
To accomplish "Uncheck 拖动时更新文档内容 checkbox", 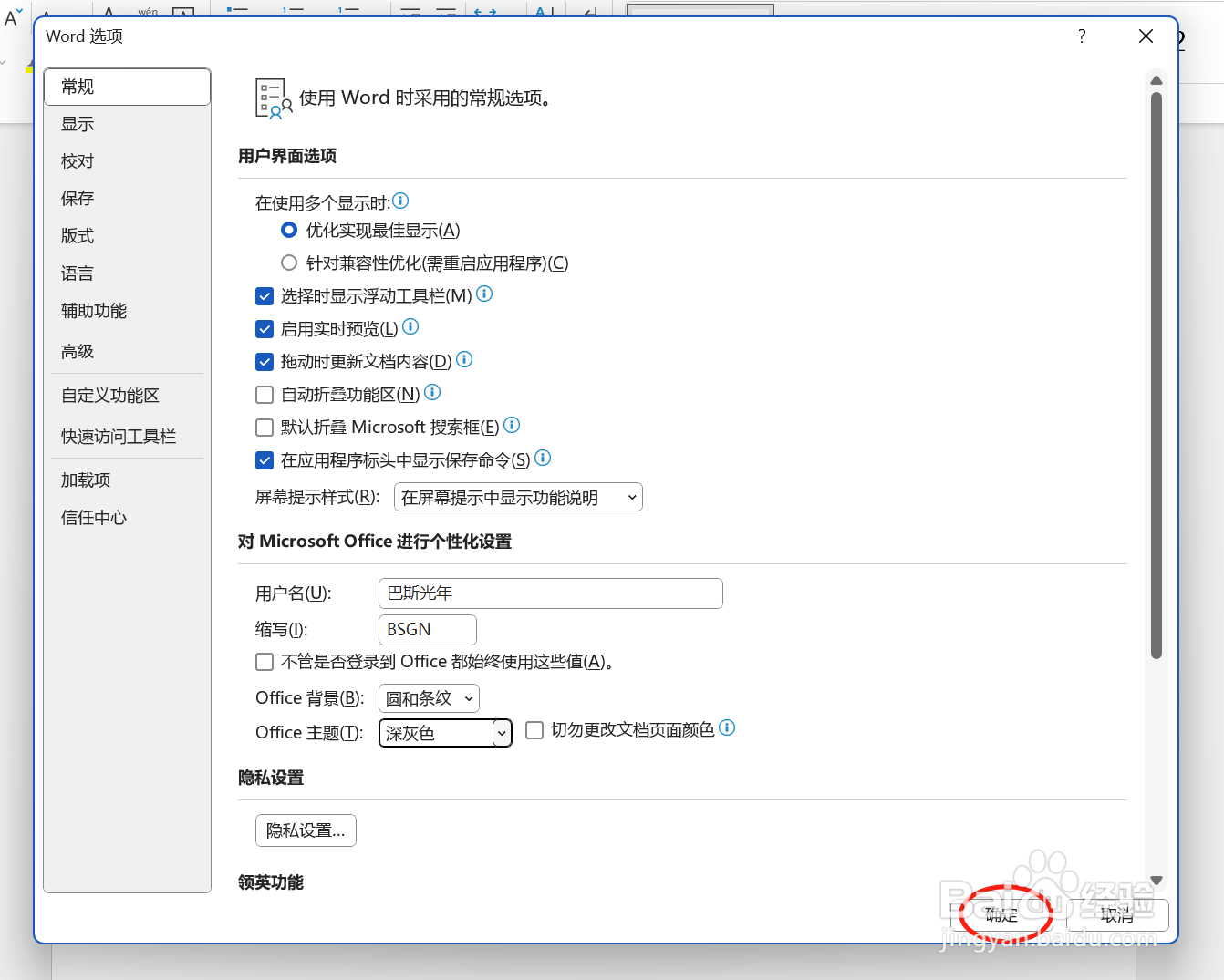I will pyautogui.click(x=265, y=362).
